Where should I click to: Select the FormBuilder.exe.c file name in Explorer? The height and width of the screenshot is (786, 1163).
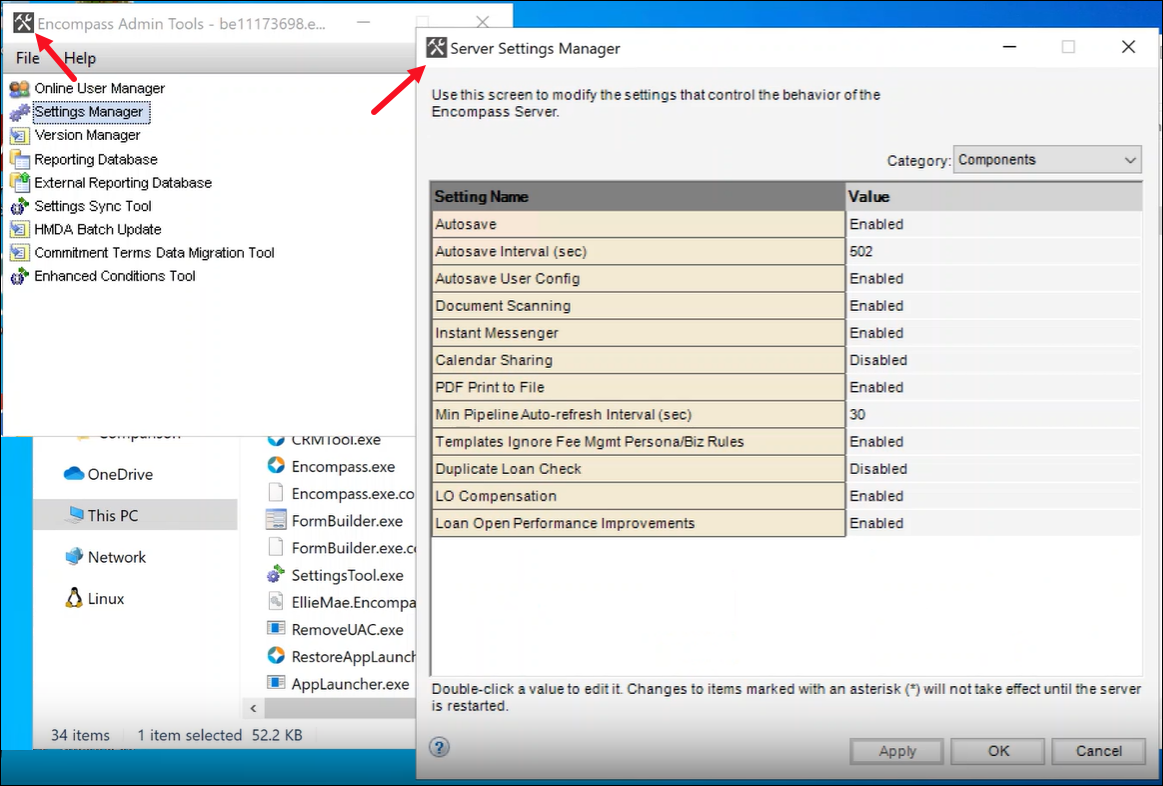tap(354, 547)
